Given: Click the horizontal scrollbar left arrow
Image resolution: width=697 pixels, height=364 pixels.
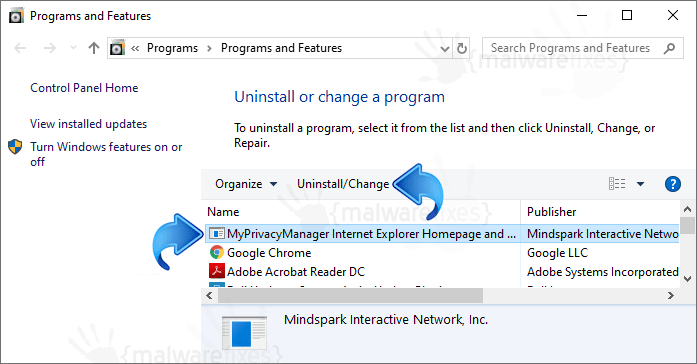Looking at the screenshot, I should 210,295.
